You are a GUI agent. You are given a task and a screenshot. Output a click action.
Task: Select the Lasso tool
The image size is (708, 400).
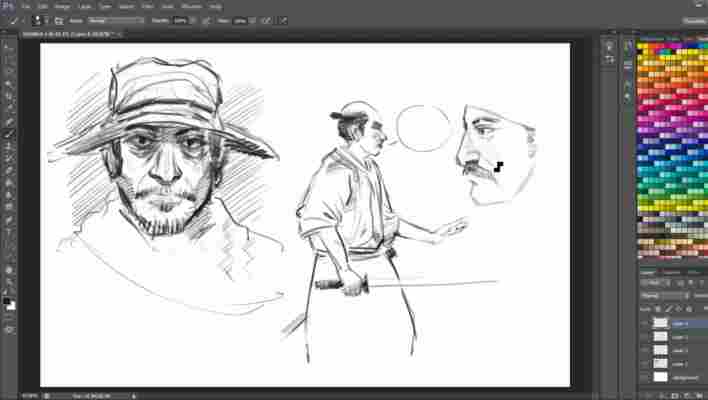pos(9,72)
